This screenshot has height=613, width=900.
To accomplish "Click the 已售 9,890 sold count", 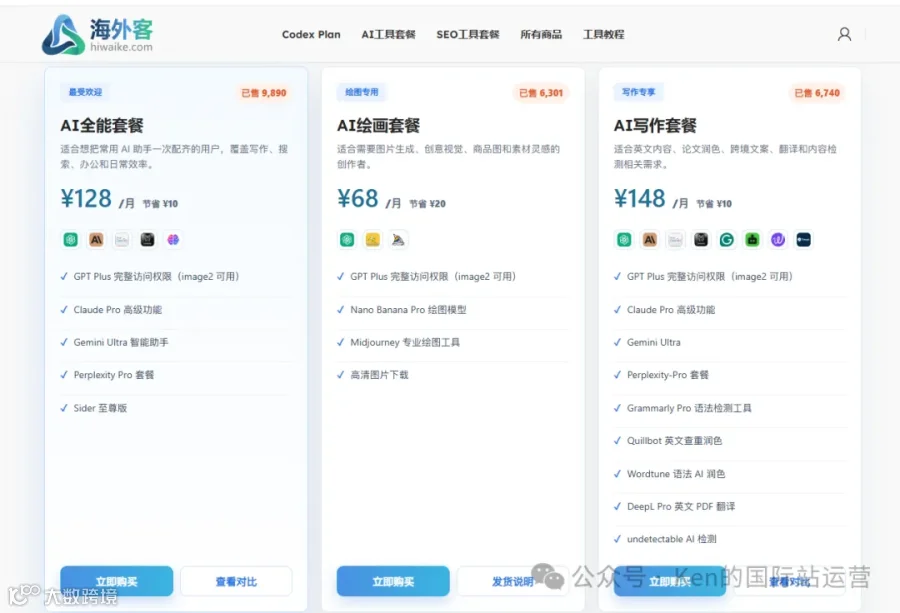I will pyautogui.click(x=263, y=93).
